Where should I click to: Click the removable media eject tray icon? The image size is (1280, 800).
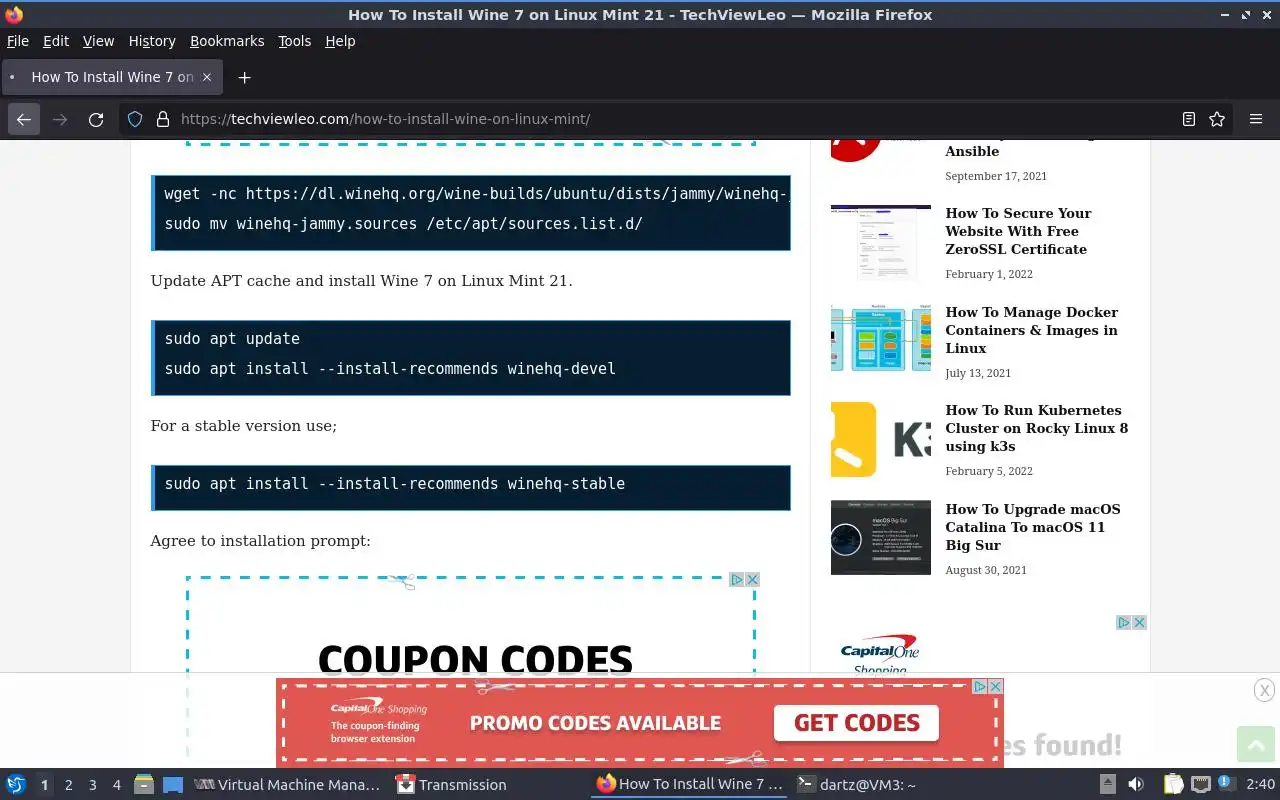tap(1107, 785)
